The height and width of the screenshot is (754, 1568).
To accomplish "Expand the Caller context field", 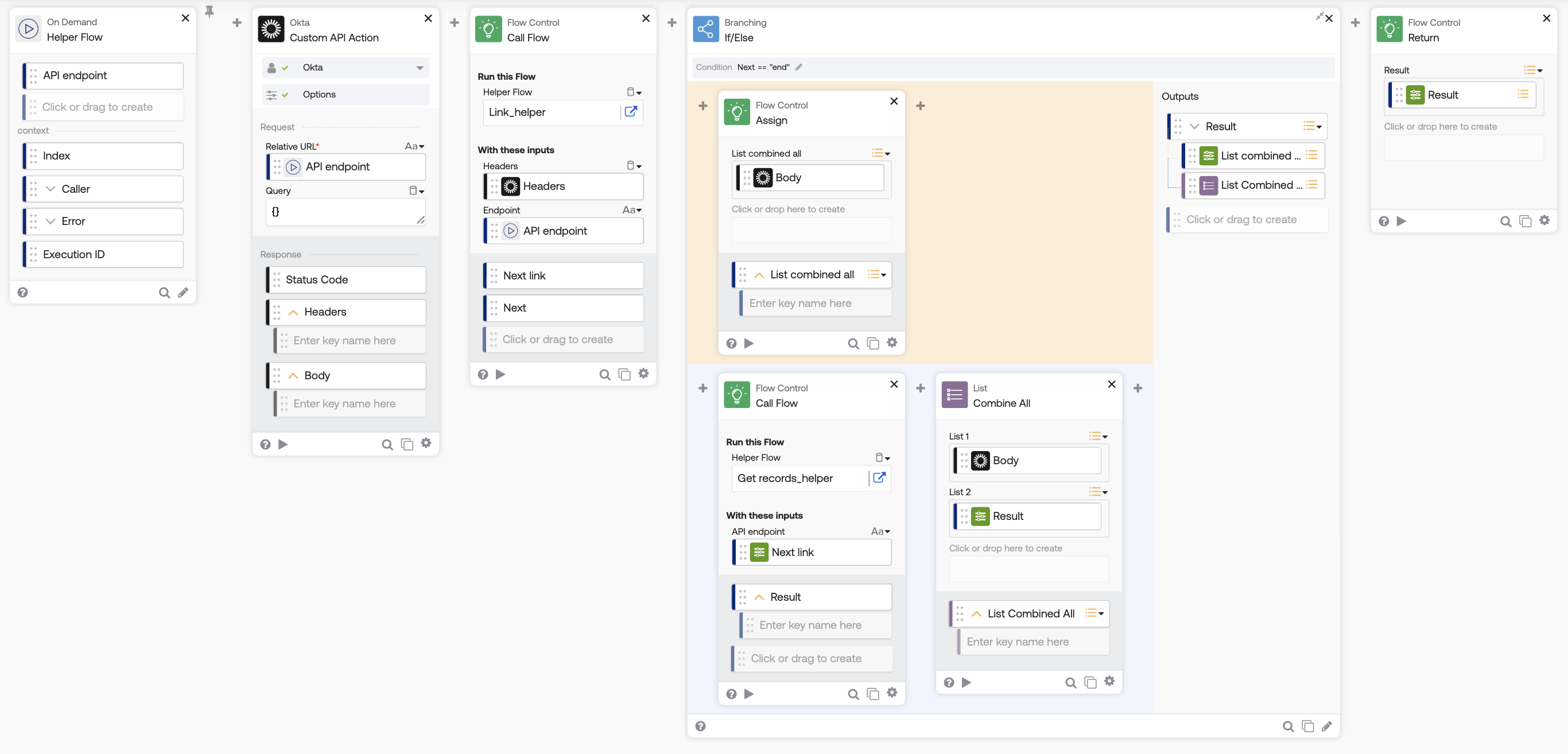I will click(x=51, y=189).
